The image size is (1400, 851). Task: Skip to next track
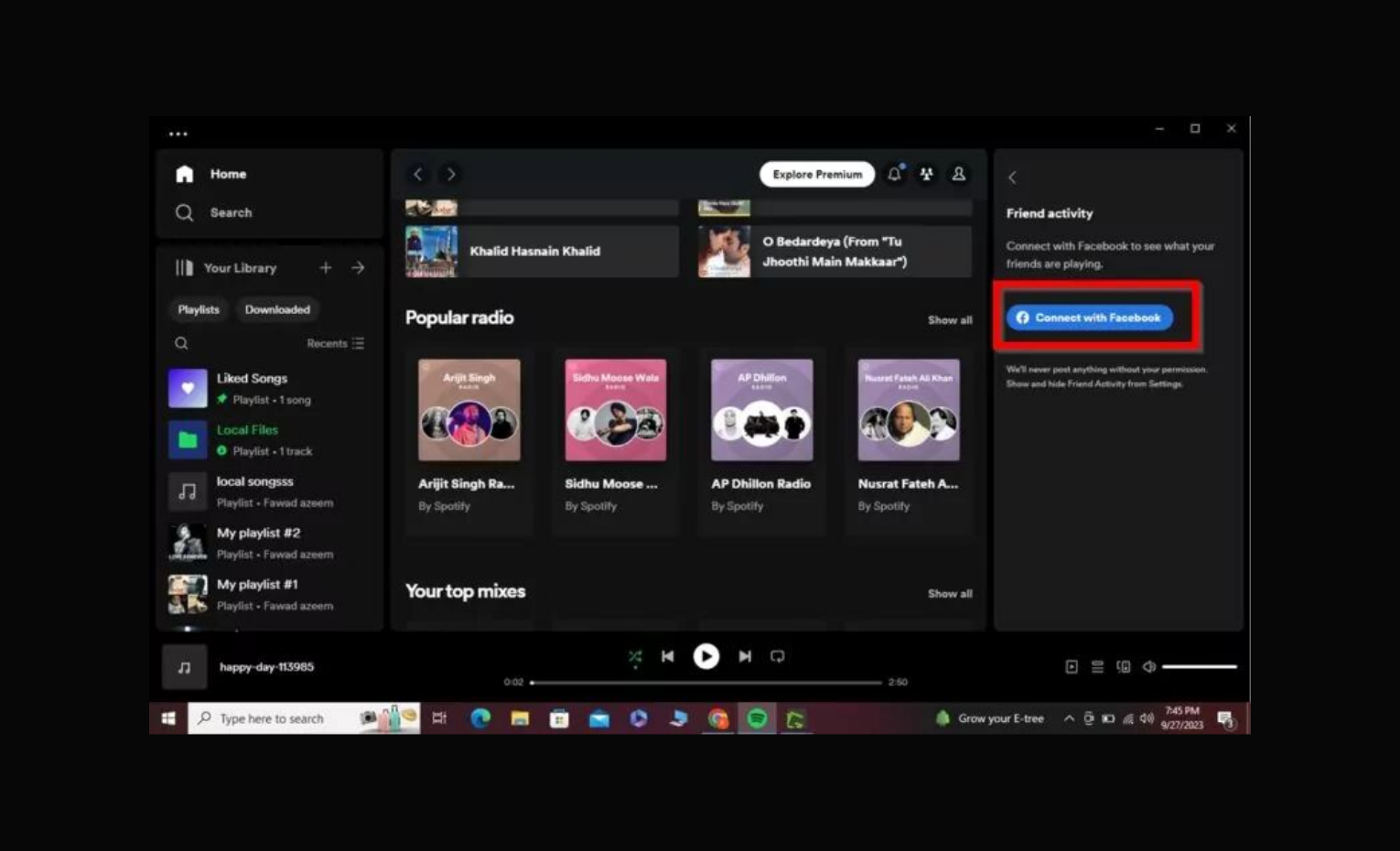coord(745,656)
